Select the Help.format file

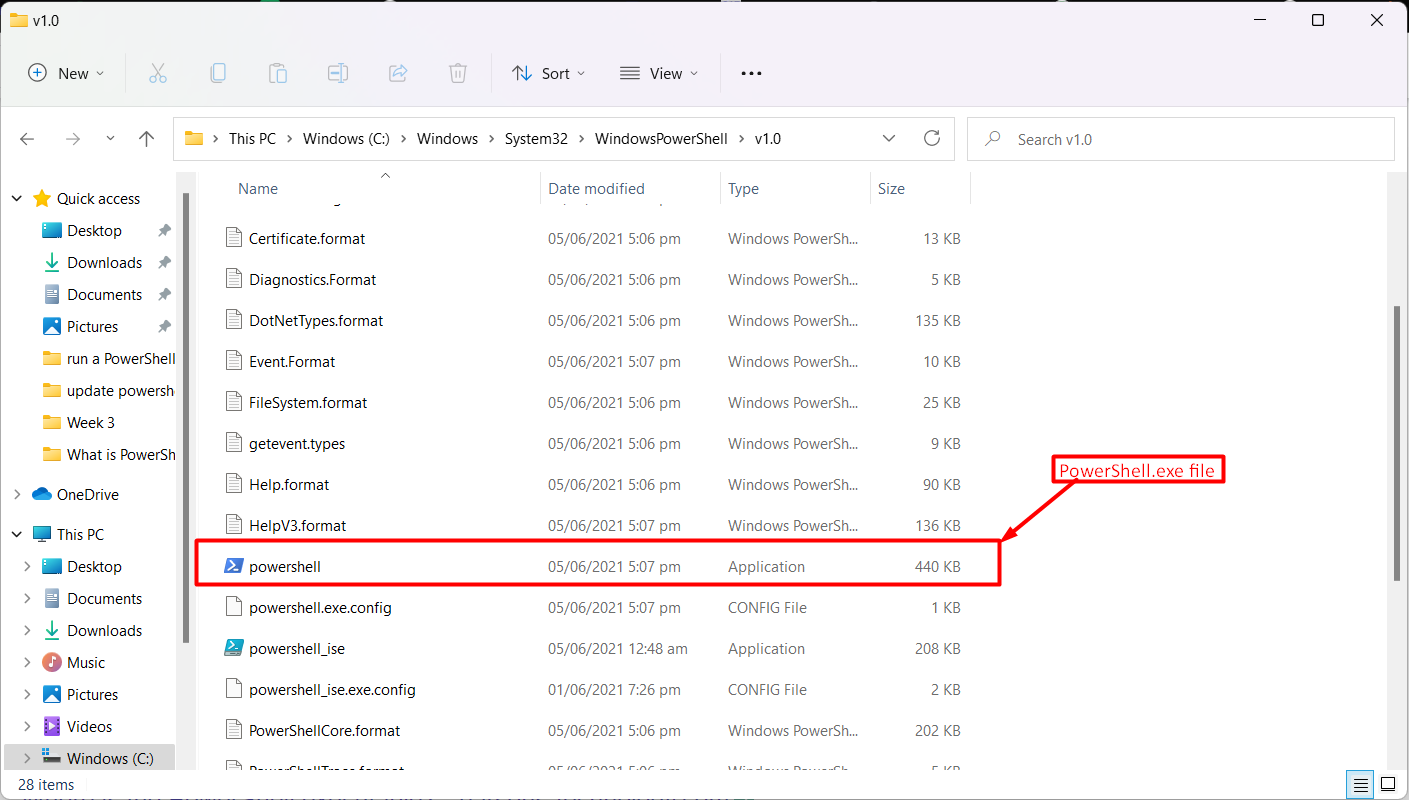click(x=289, y=484)
